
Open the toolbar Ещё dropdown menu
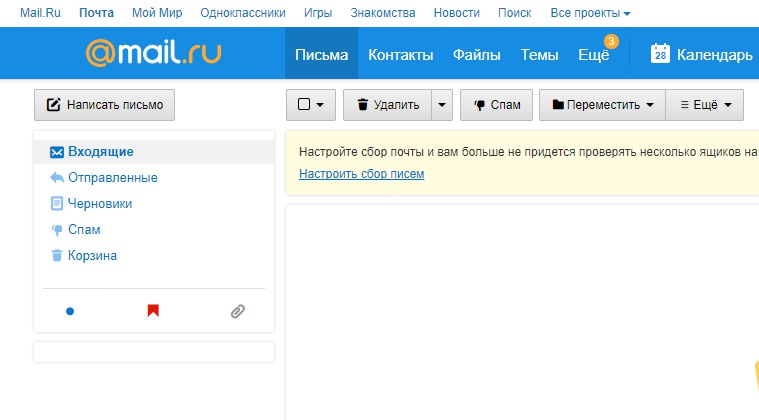click(x=705, y=105)
